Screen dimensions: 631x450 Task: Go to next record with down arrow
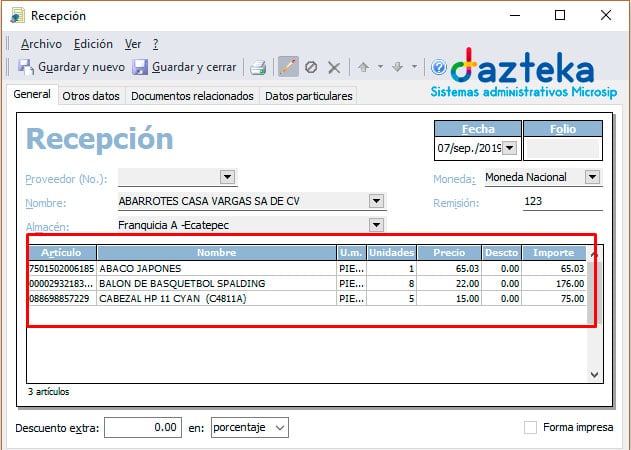398,67
